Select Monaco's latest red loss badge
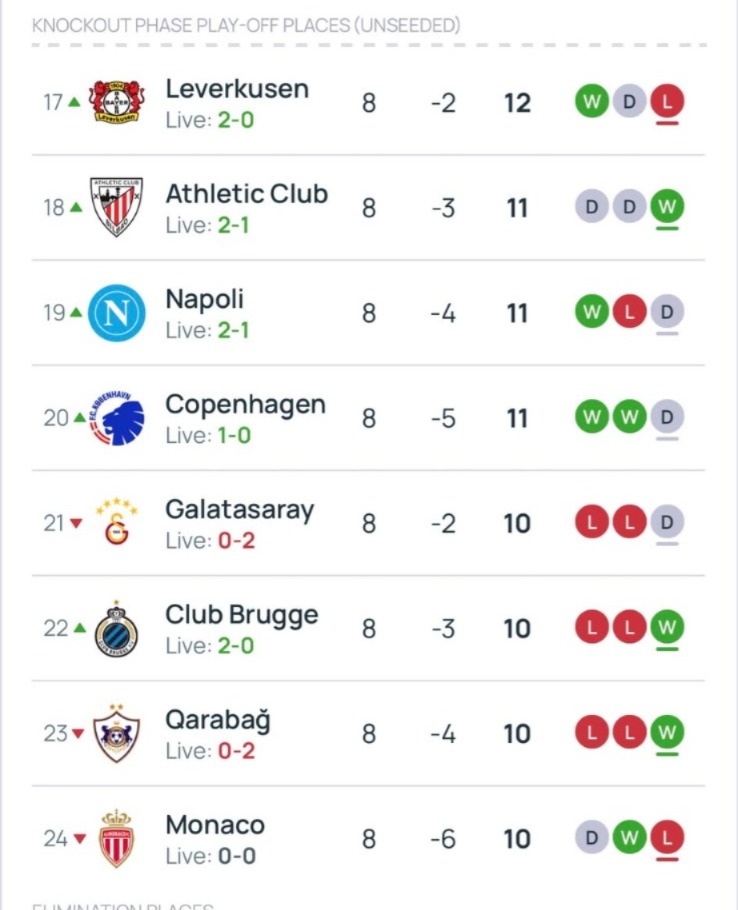This screenshot has height=910, width=738. 667,838
